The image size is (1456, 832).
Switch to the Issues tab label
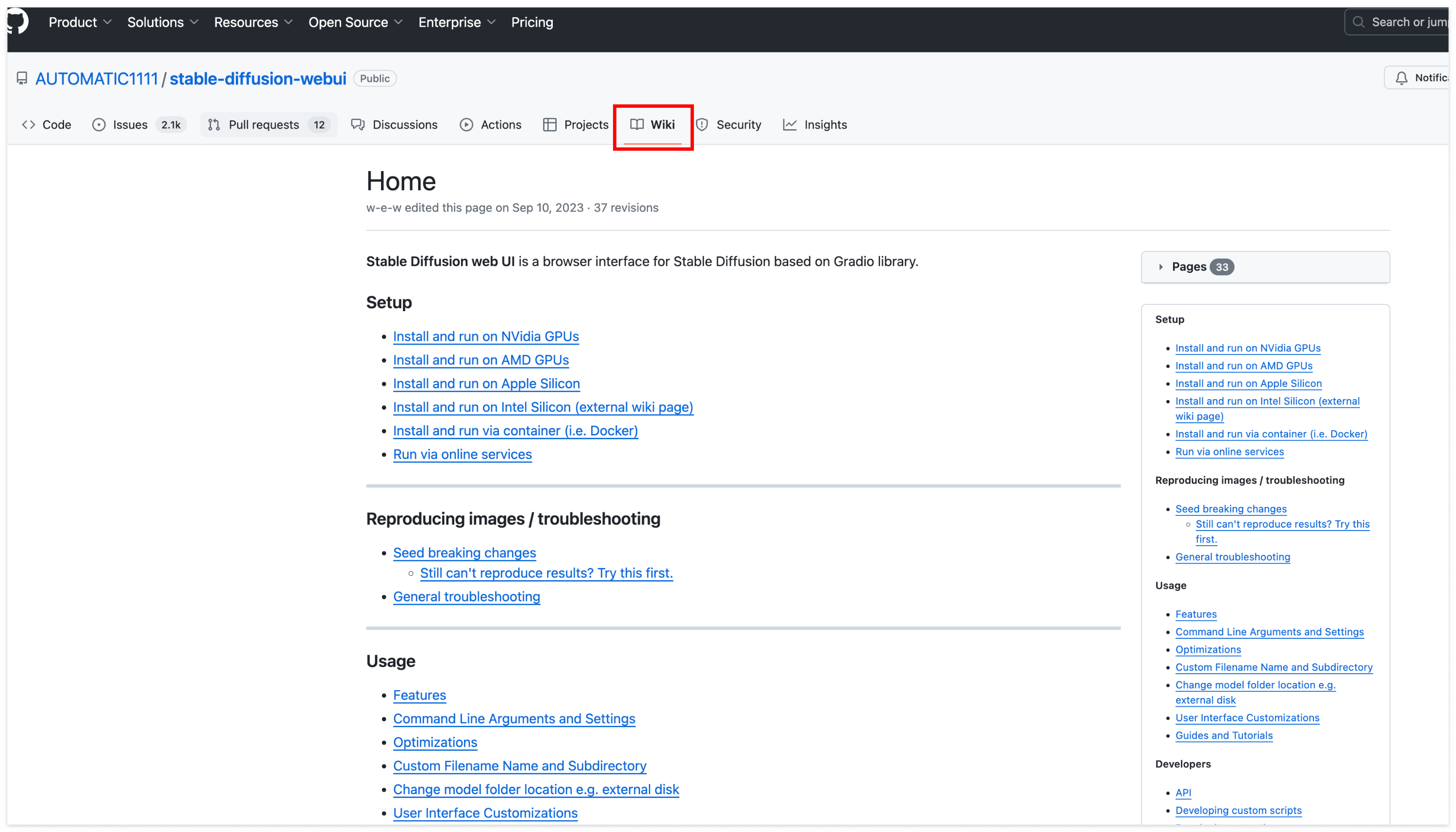130,125
